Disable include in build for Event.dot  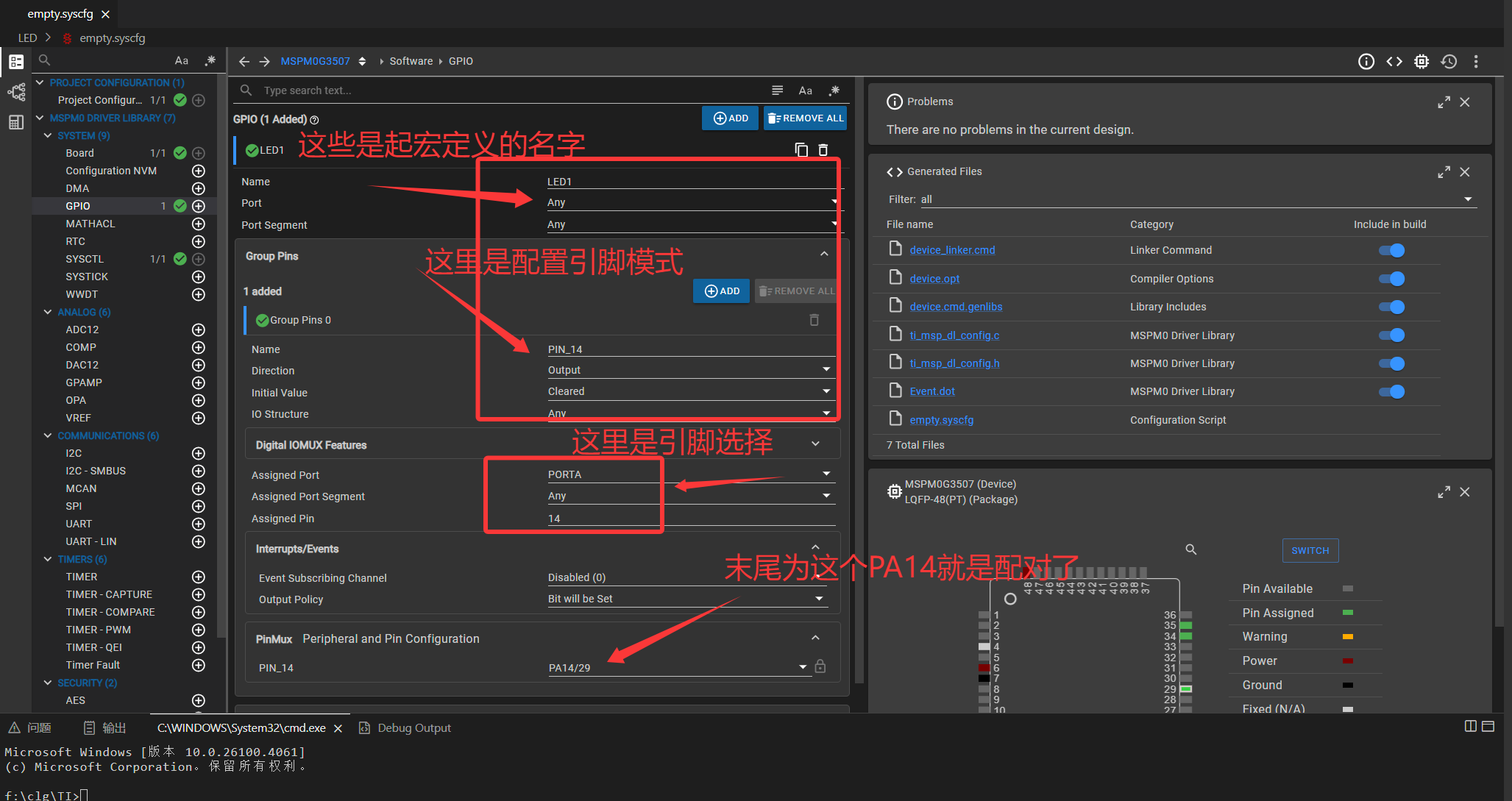(1392, 391)
